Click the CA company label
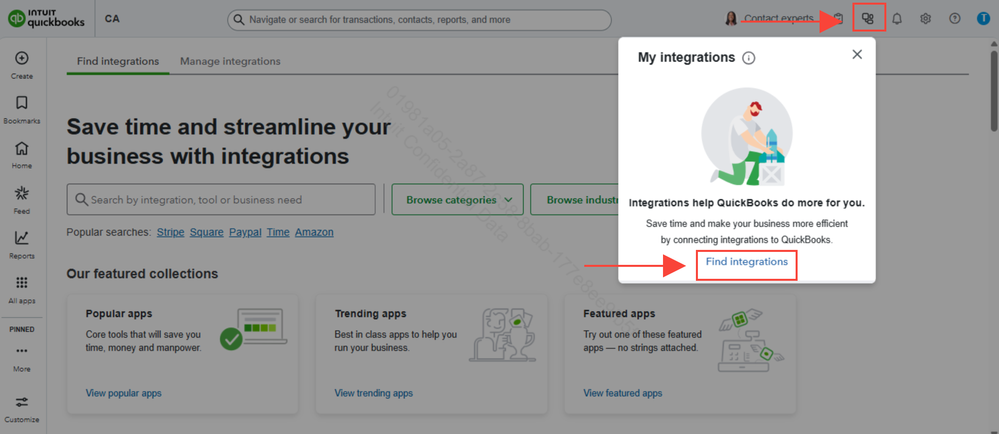Viewport: 999px width, 434px height. pyautogui.click(x=112, y=18)
